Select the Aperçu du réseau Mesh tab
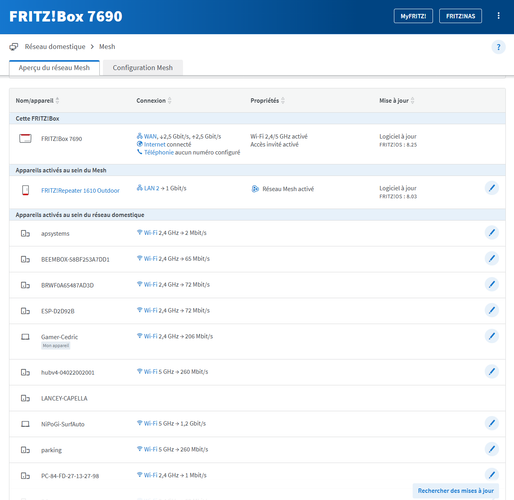The height and width of the screenshot is (500, 514). point(54,68)
